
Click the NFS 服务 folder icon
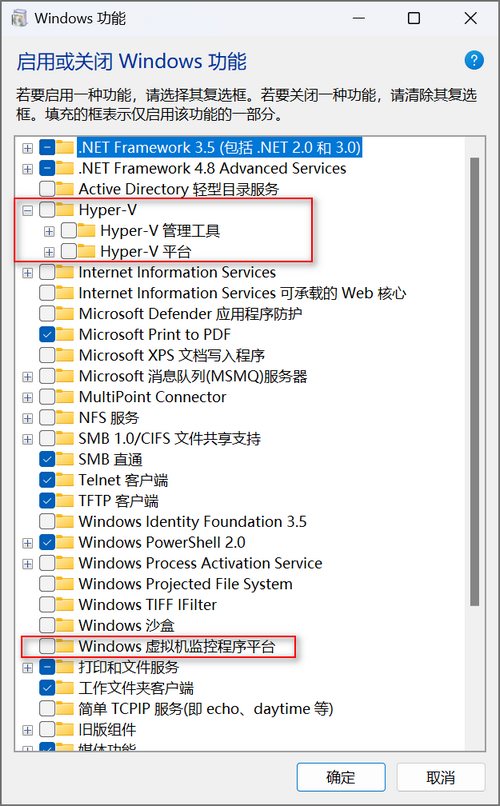point(65,417)
